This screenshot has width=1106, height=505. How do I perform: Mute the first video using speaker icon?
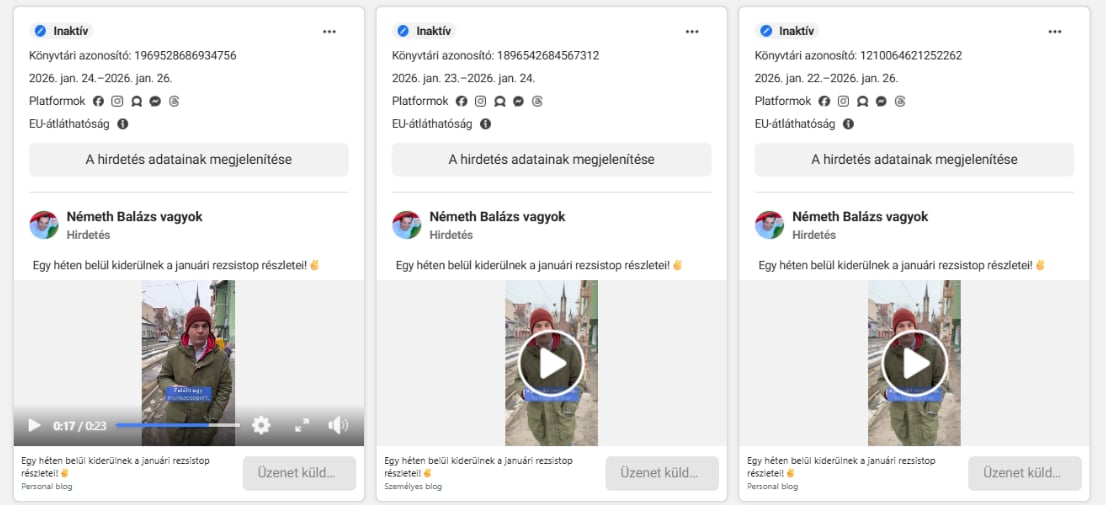pos(338,425)
